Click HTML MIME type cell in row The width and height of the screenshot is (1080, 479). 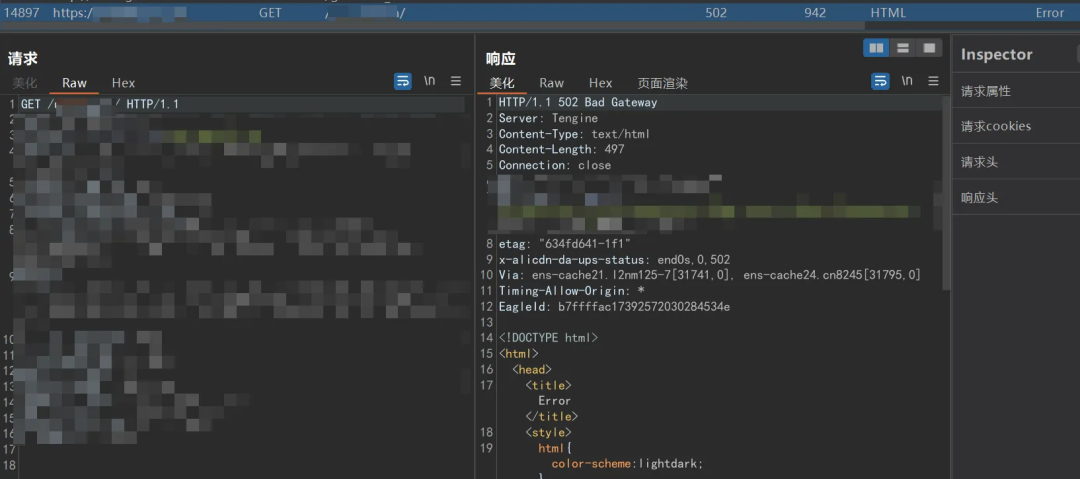[x=889, y=12]
